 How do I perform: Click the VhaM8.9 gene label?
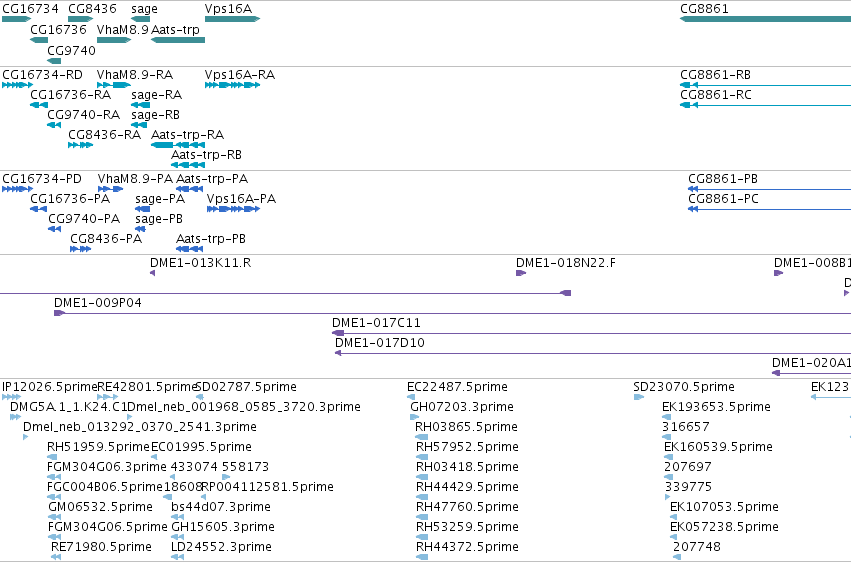point(123,30)
